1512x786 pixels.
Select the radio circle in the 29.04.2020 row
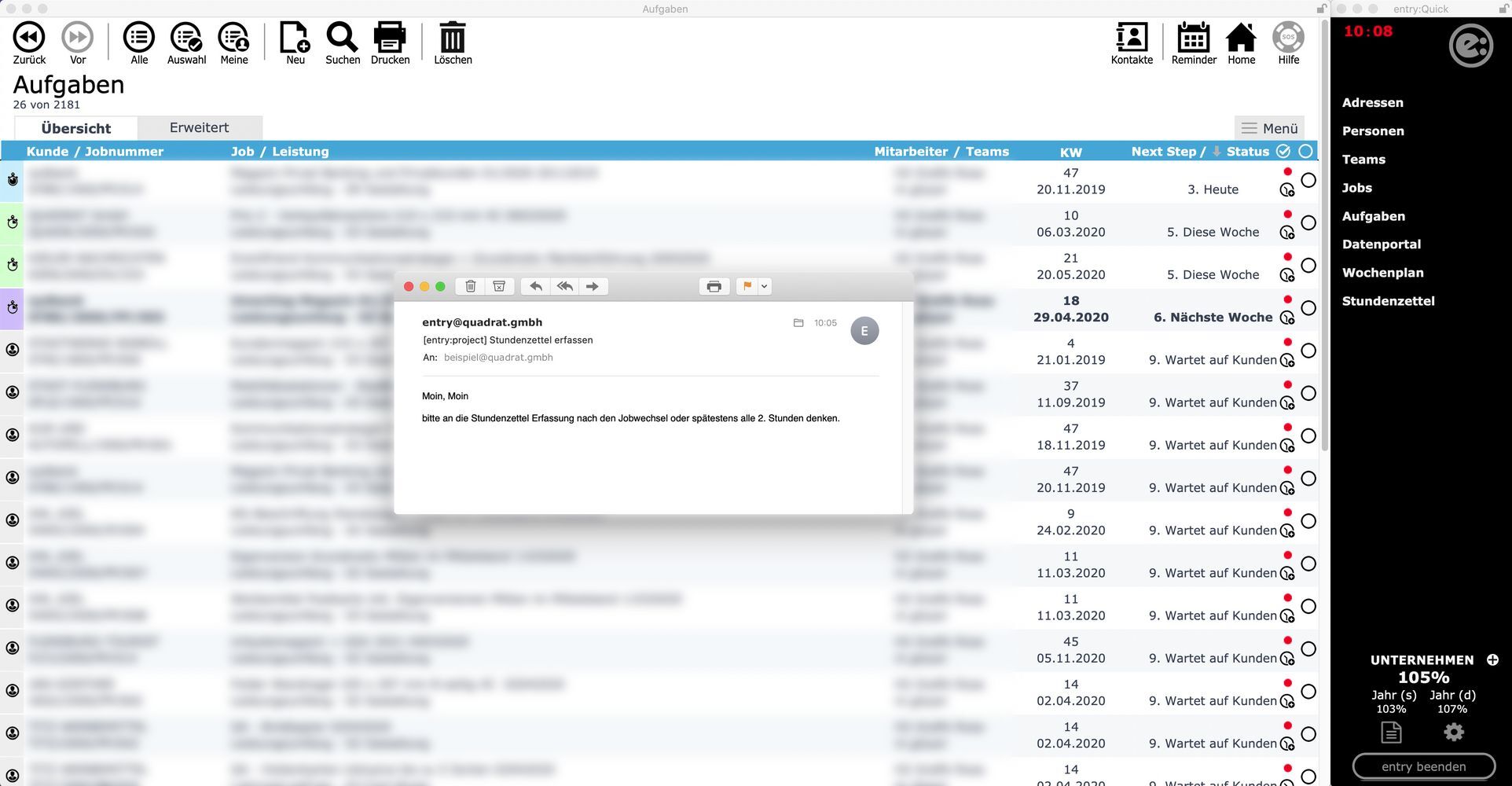click(1308, 308)
